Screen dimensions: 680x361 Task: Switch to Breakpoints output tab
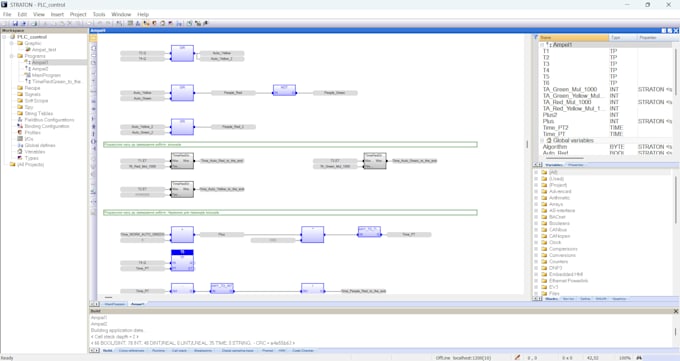click(x=203, y=351)
